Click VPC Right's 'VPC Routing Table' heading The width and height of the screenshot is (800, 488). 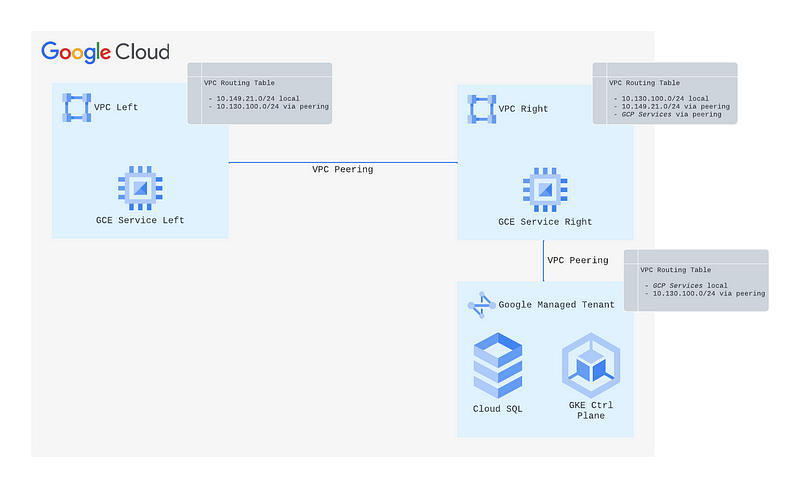coord(644,83)
